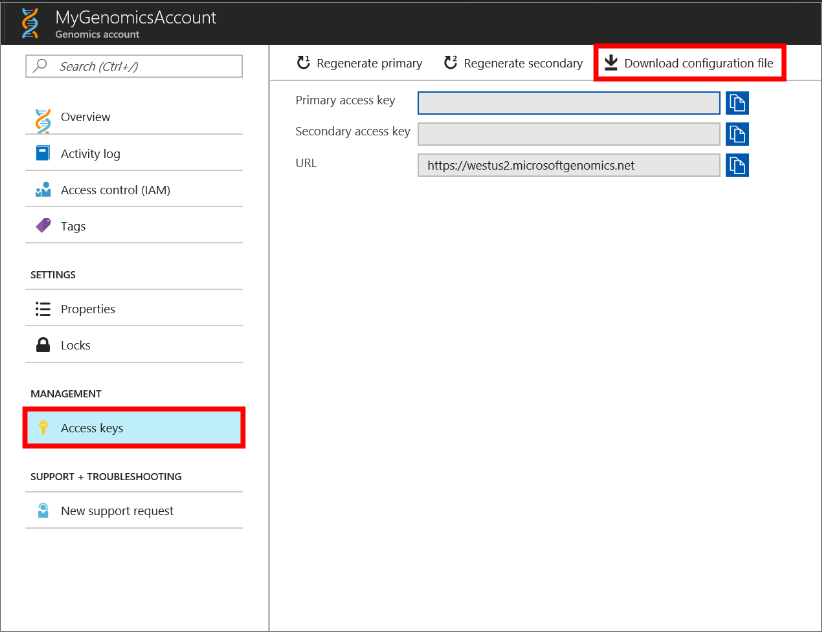822x632 pixels.
Task: Open Access control (IAM) people icon
Action: [x=43, y=188]
